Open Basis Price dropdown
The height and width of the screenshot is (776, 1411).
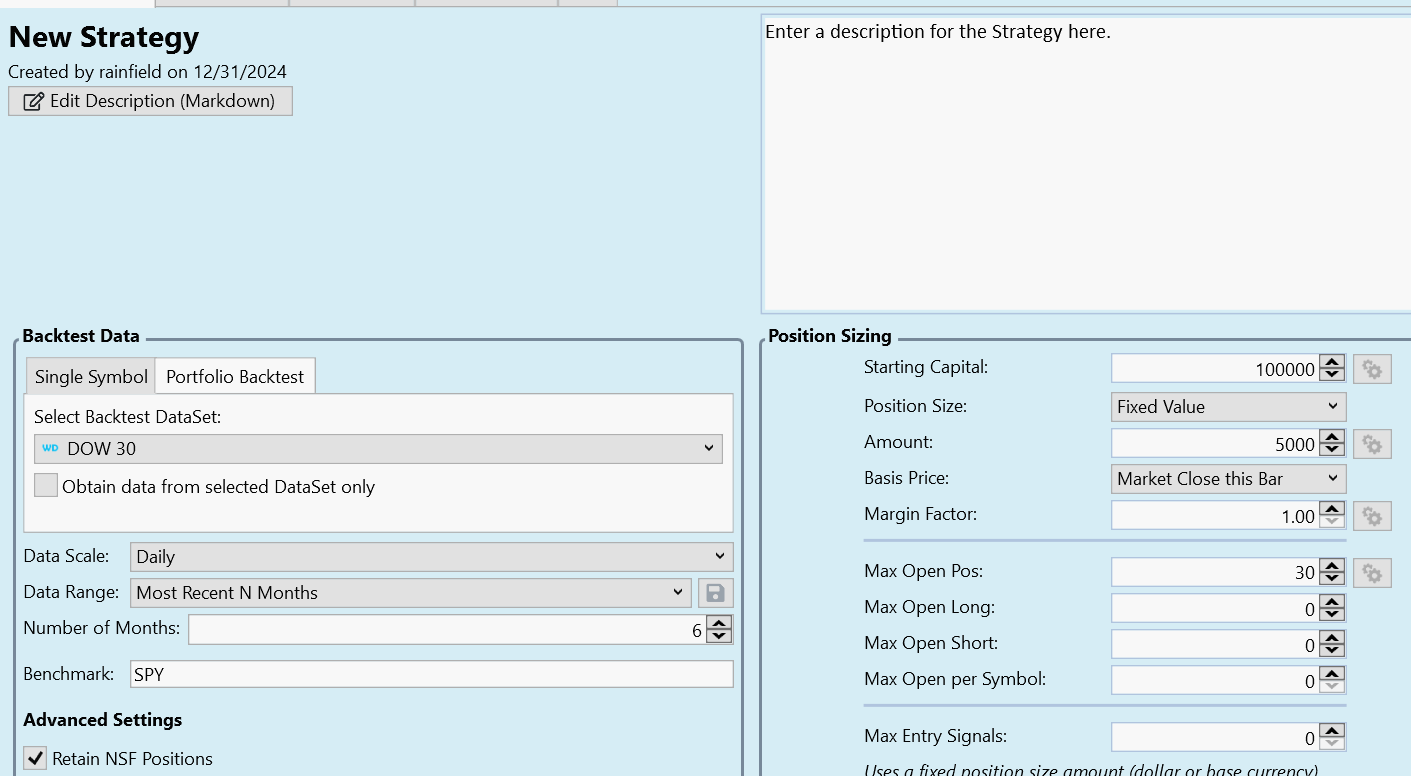1228,479
